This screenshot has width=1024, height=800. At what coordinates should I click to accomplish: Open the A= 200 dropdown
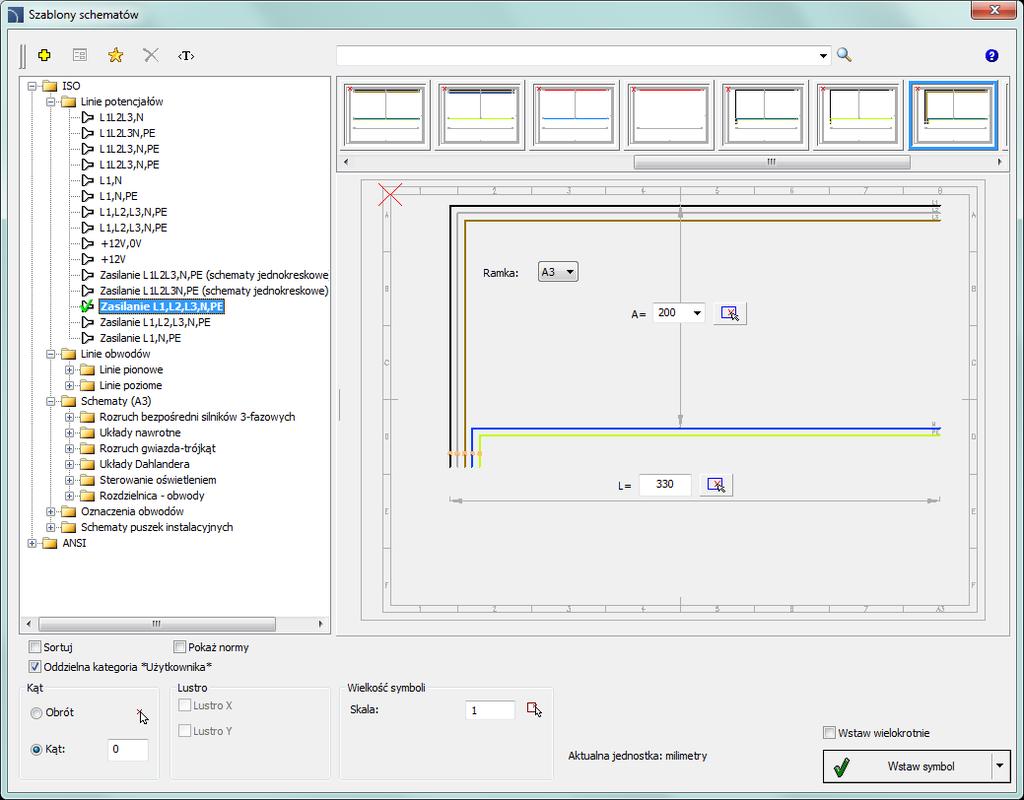697,313
